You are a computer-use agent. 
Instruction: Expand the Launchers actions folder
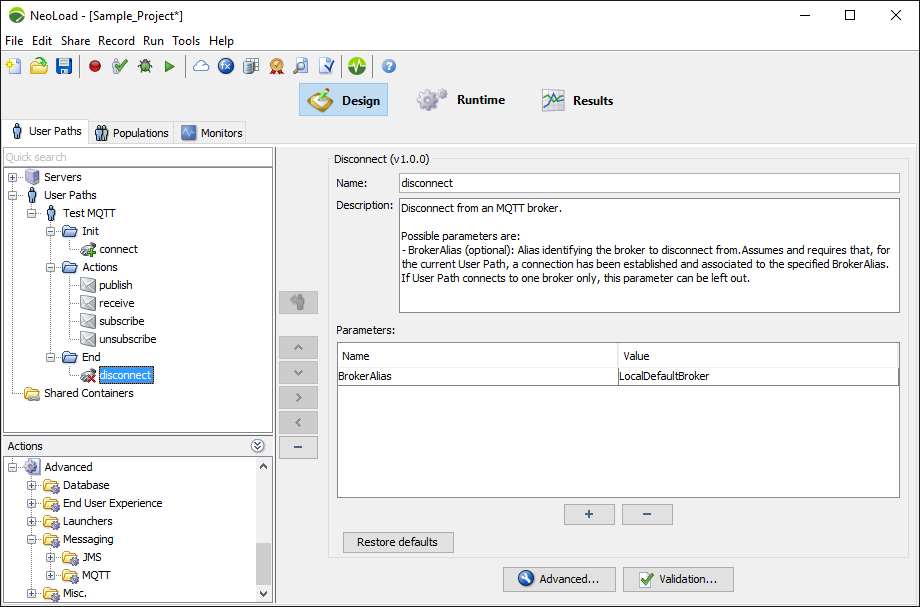32,521
